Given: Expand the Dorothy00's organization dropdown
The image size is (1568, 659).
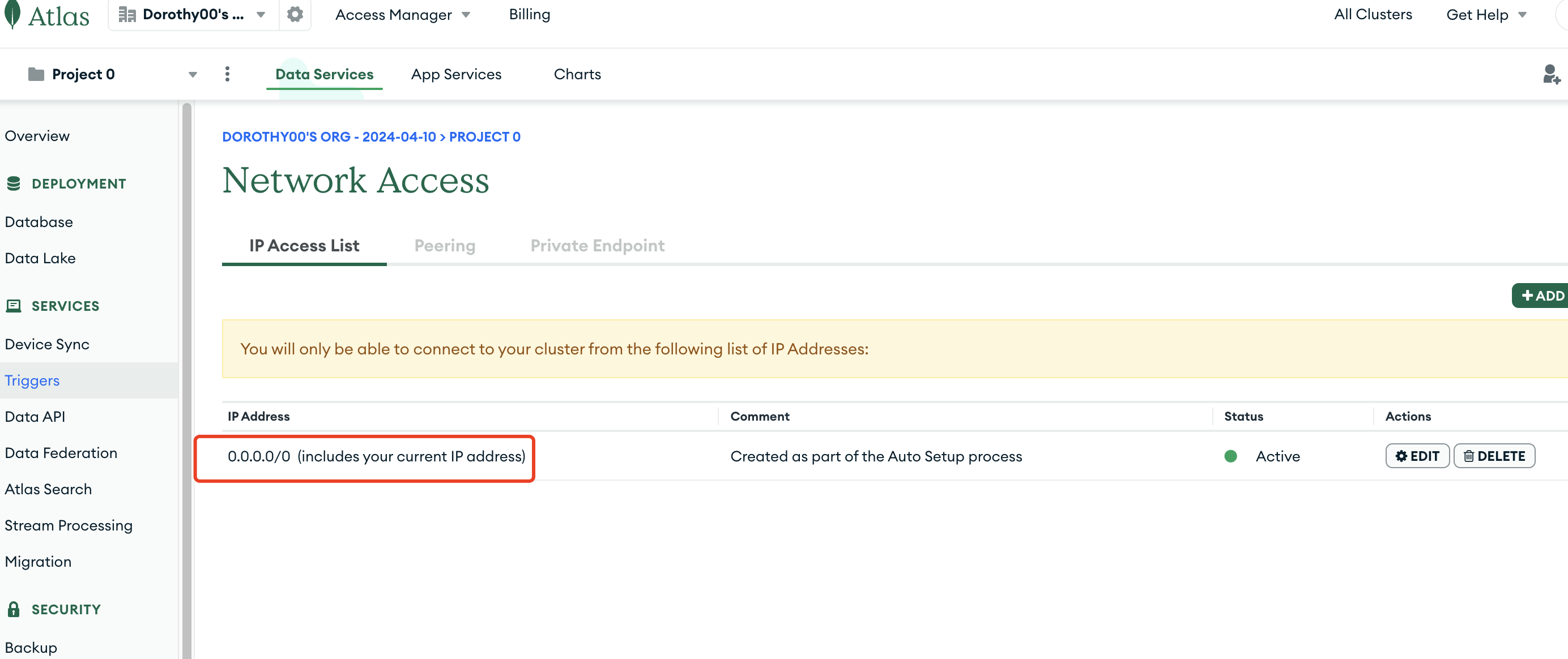Looking at the screenshot, I should pyautogui.click(x=261, y=15).
